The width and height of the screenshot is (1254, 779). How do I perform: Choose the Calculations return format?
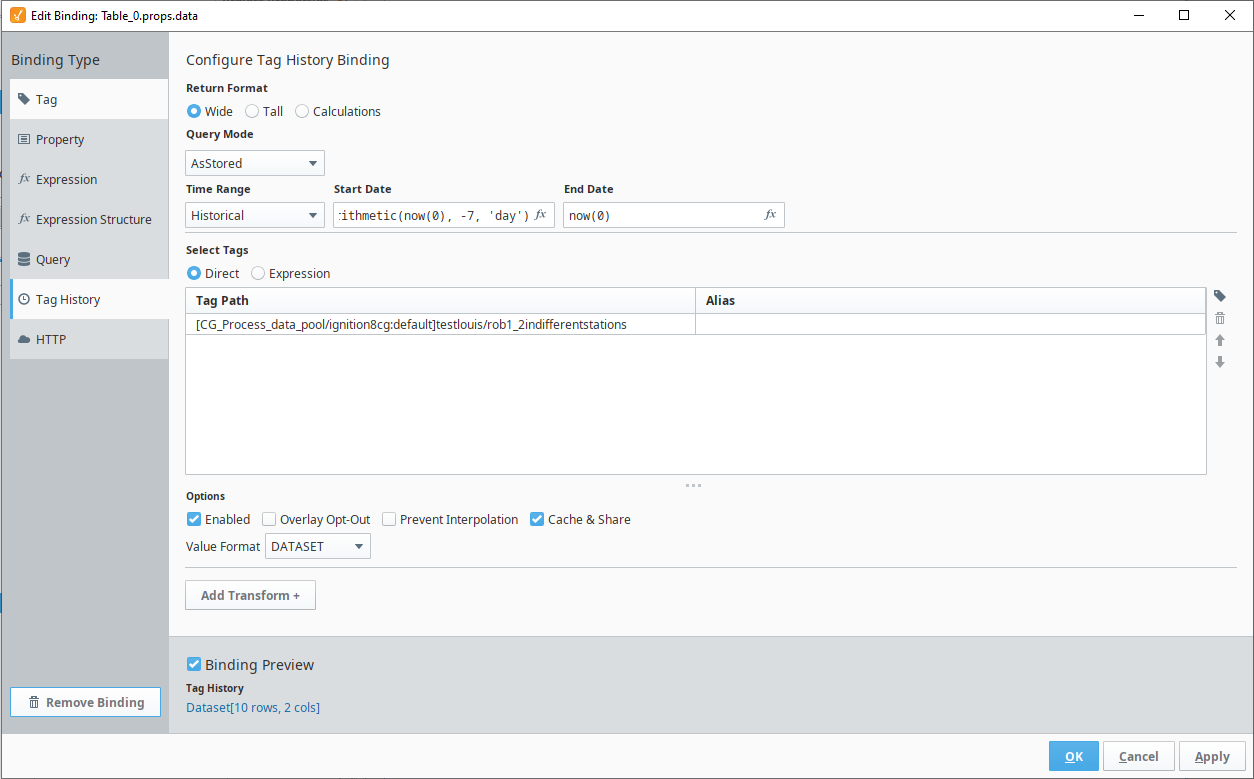pos(302,111)
